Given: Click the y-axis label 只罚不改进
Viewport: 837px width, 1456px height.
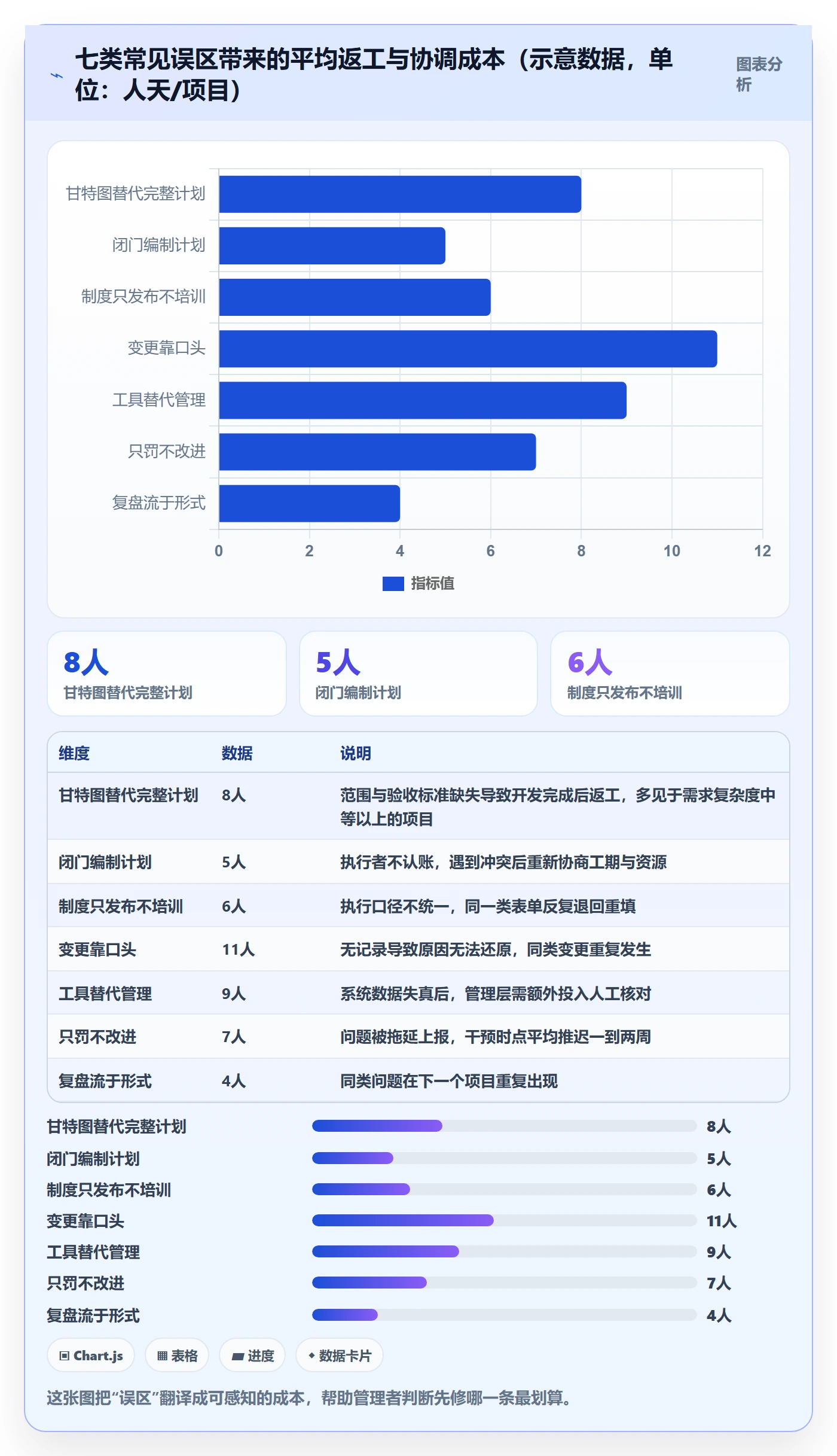Looking at the screenshot, I should pos(167,451).
